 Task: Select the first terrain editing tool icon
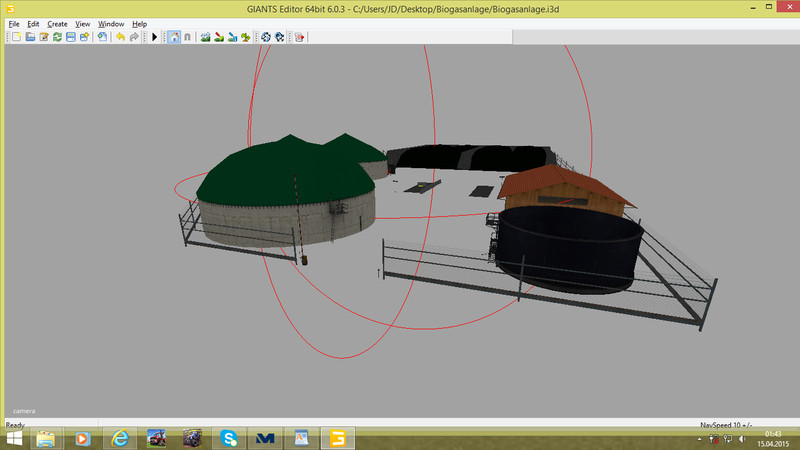click(x=206, y=37)
